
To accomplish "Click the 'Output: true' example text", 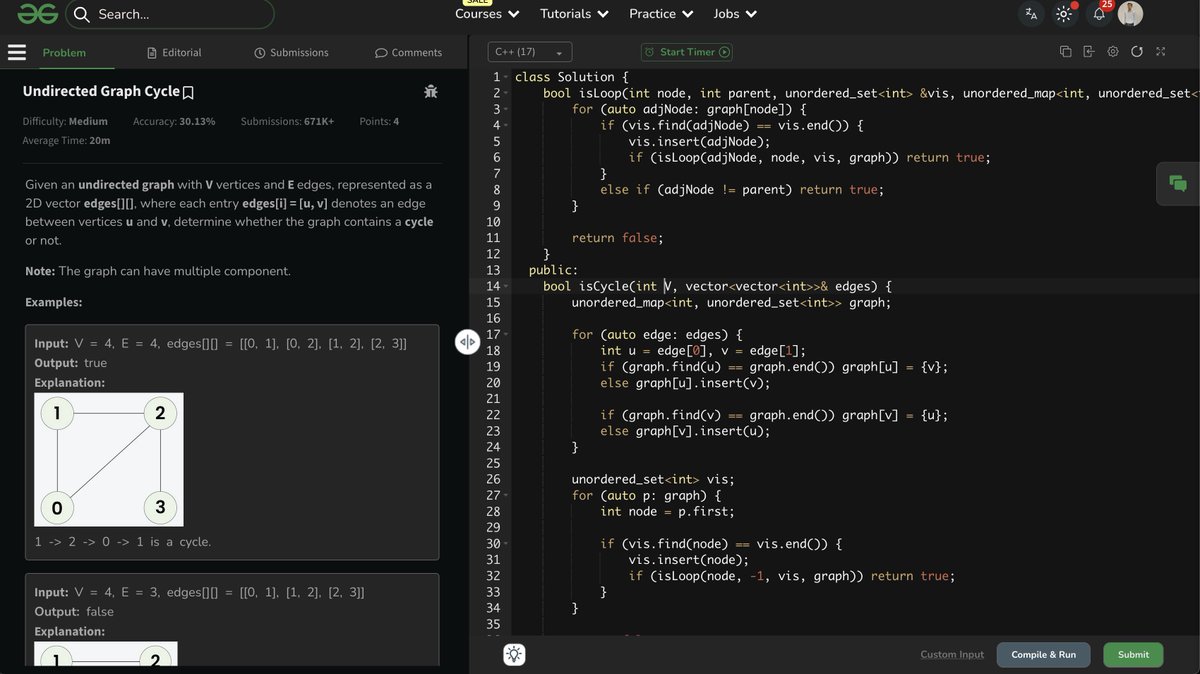I will point(70,363).
